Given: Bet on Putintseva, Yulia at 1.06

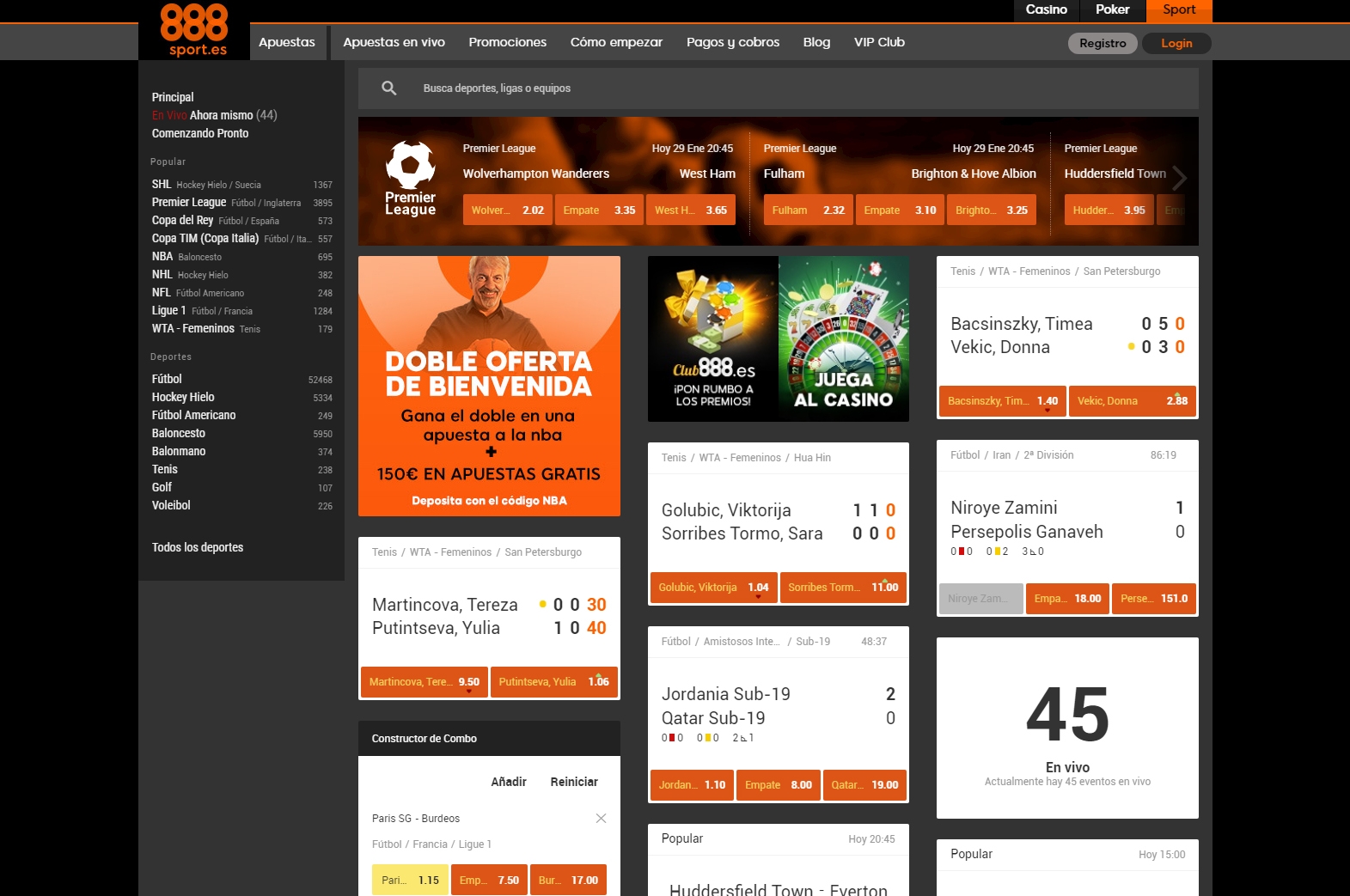Looking at the screenshot, I should point(554,682).
